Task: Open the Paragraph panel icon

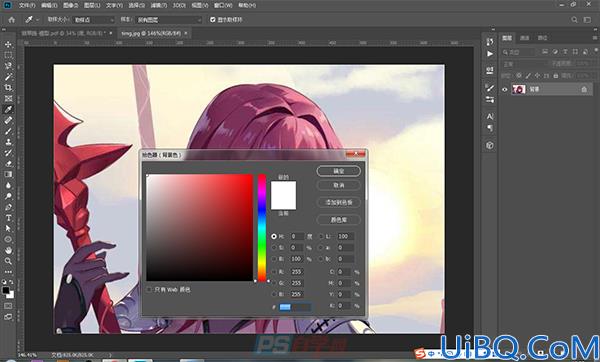Action: coord(490,128)
